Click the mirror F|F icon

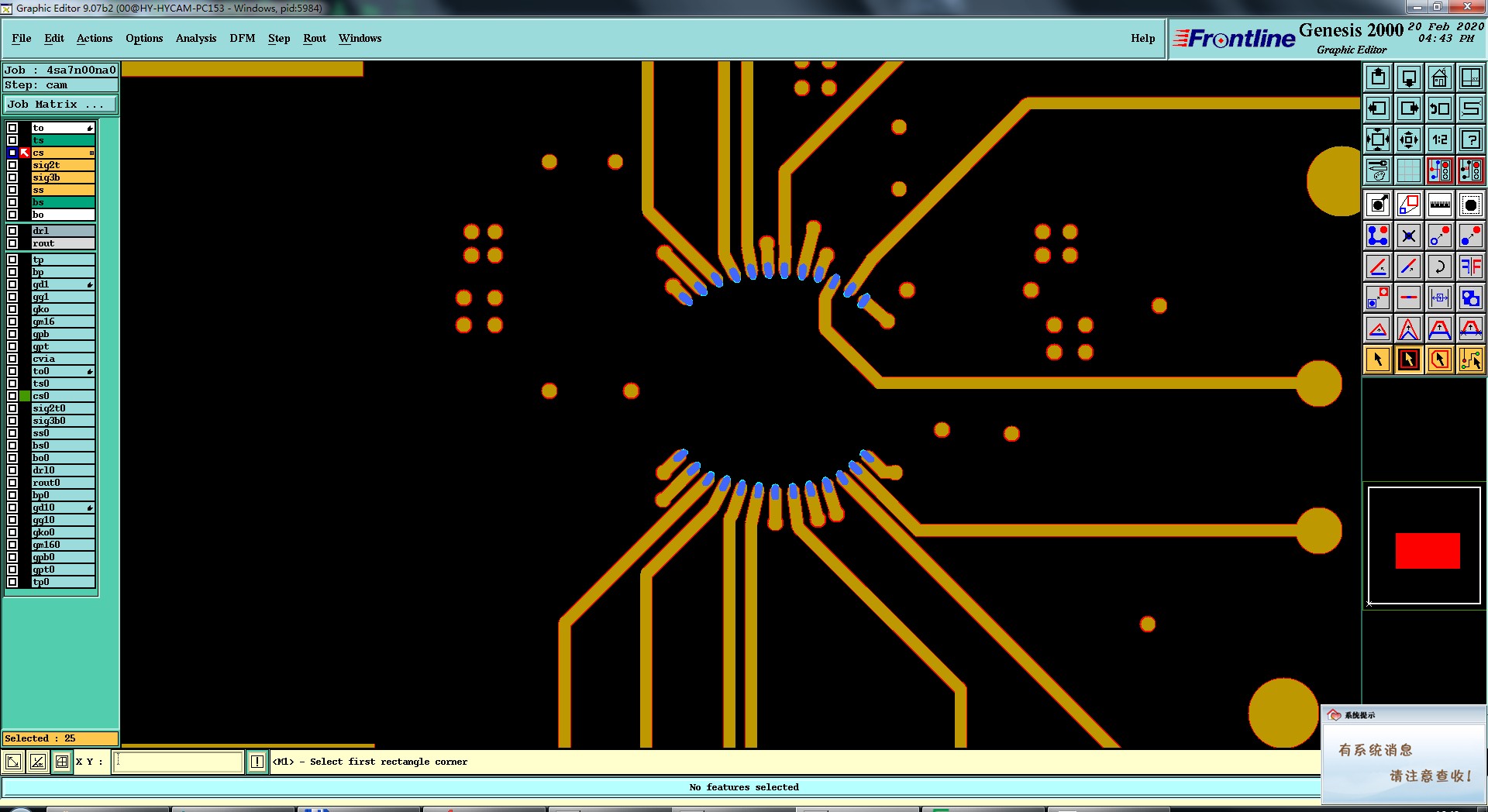(x=1471, y=267)
